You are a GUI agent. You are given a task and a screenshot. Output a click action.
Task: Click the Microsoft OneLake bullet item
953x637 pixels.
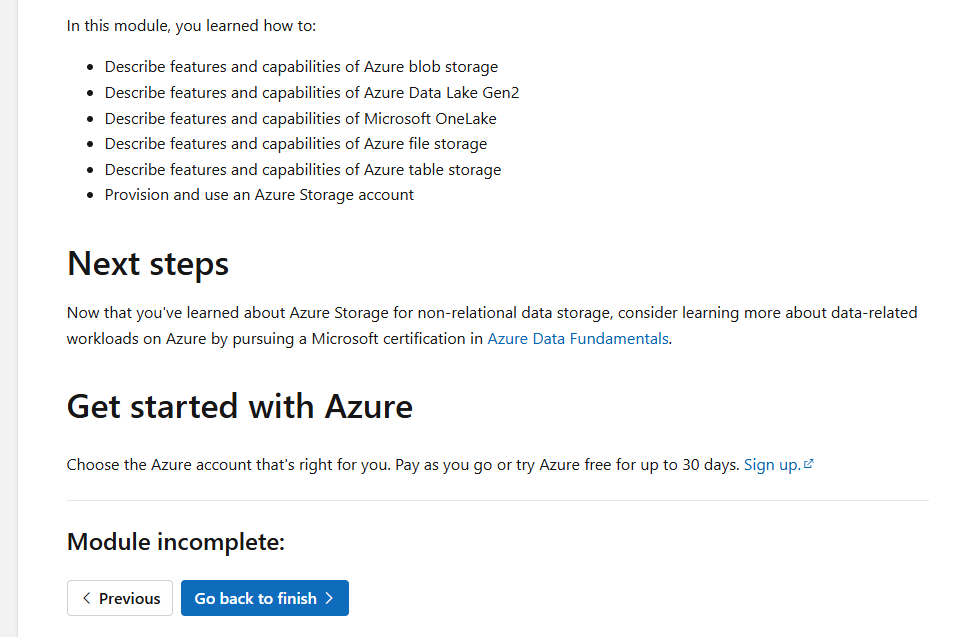[300, 118]
